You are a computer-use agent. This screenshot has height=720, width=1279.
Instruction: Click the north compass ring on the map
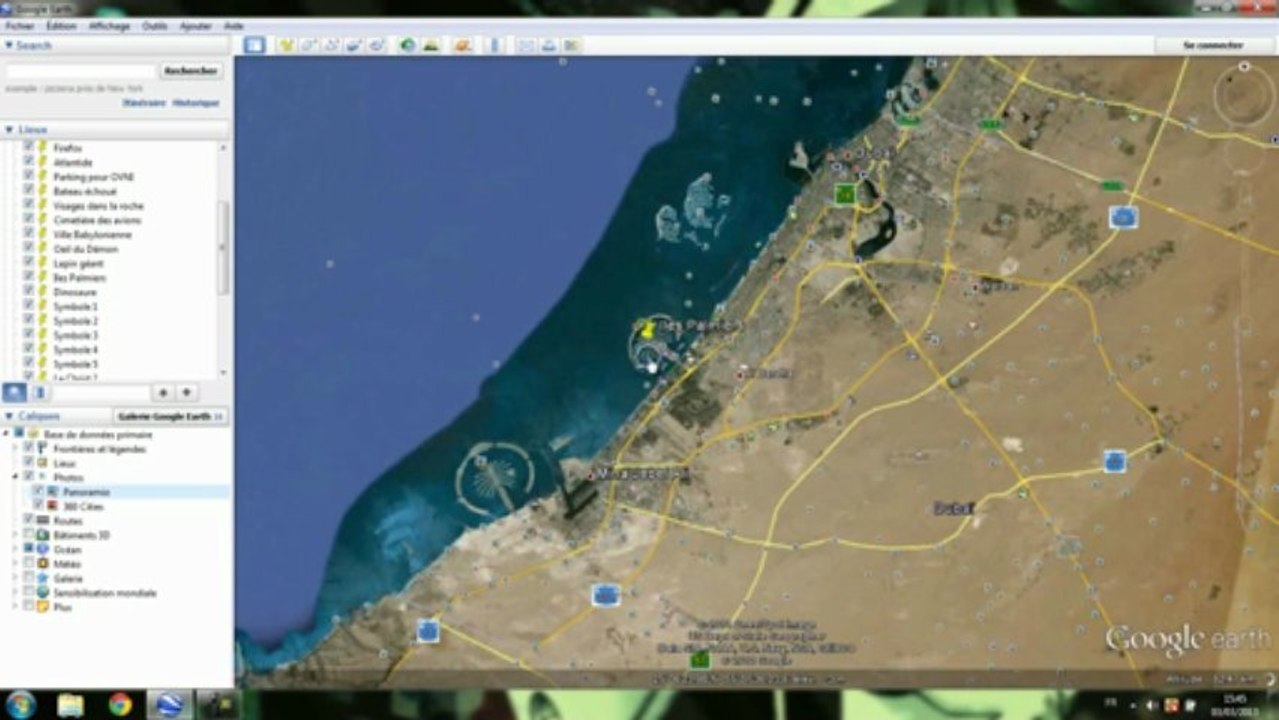(x=1244, y=94)
